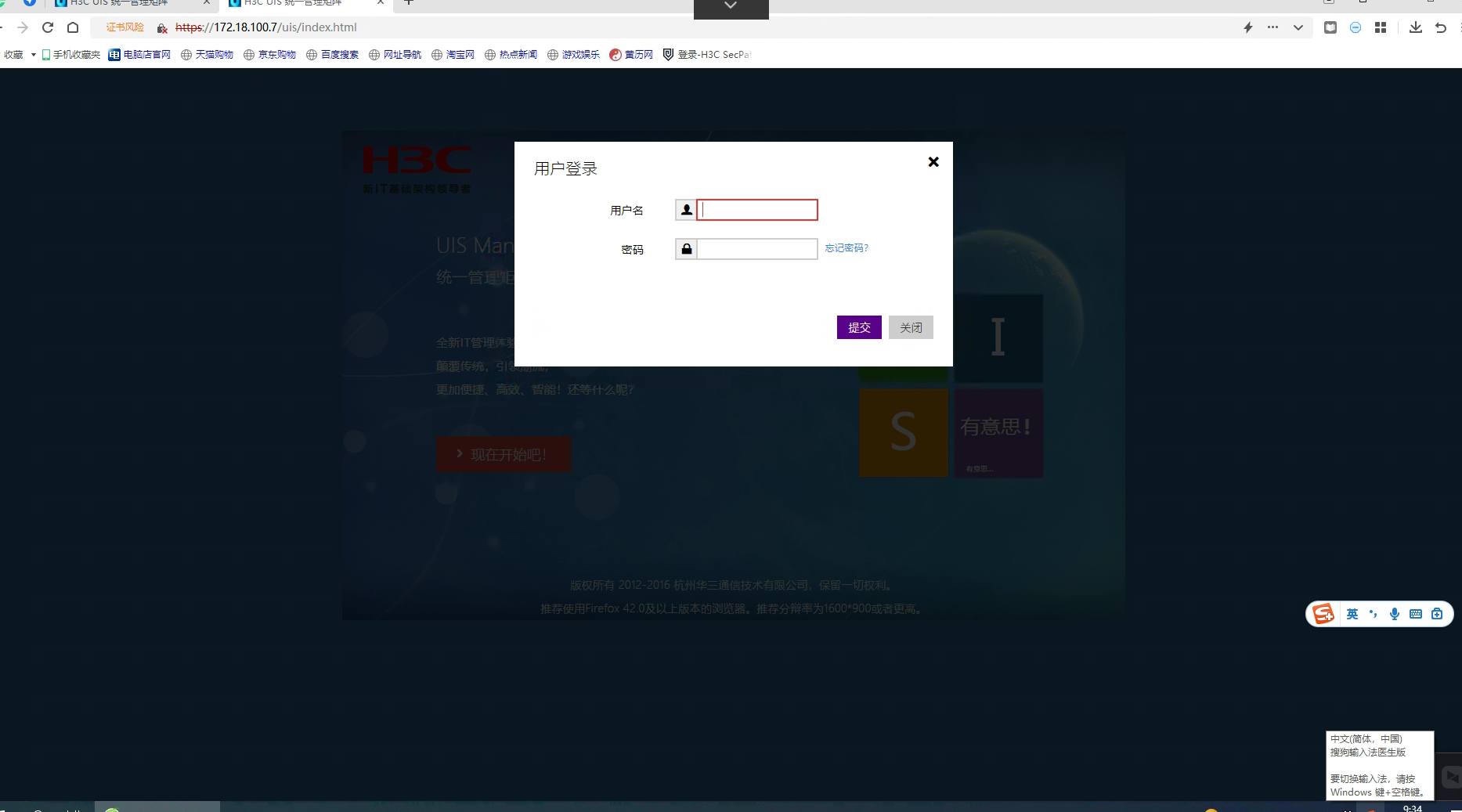The image size is (1462, 812).
Task: Open the 忘记密码? forgot password link
Action: (x=847, y=248)
